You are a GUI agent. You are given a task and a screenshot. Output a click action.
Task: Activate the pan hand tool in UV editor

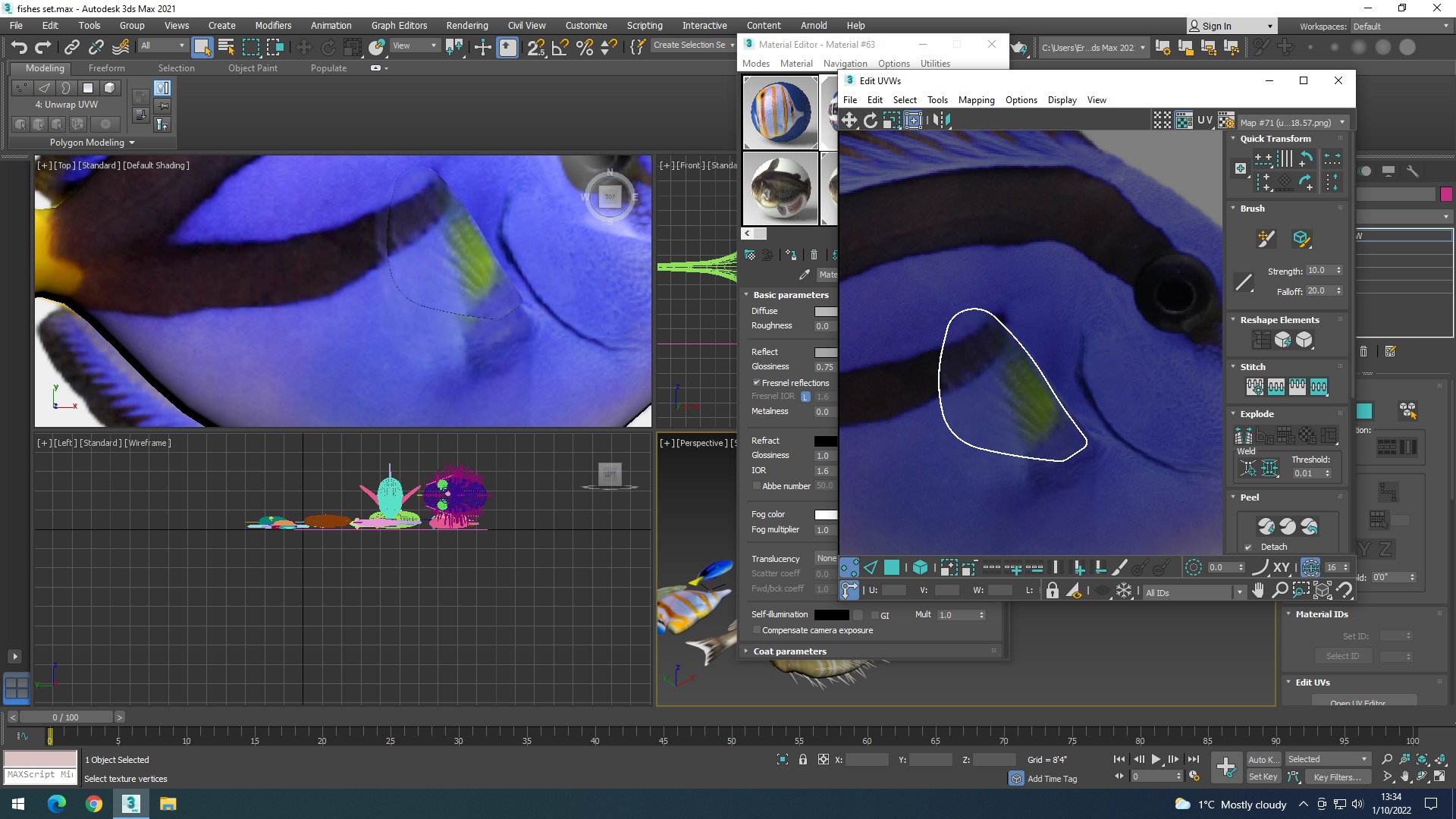pos(1259,590)
